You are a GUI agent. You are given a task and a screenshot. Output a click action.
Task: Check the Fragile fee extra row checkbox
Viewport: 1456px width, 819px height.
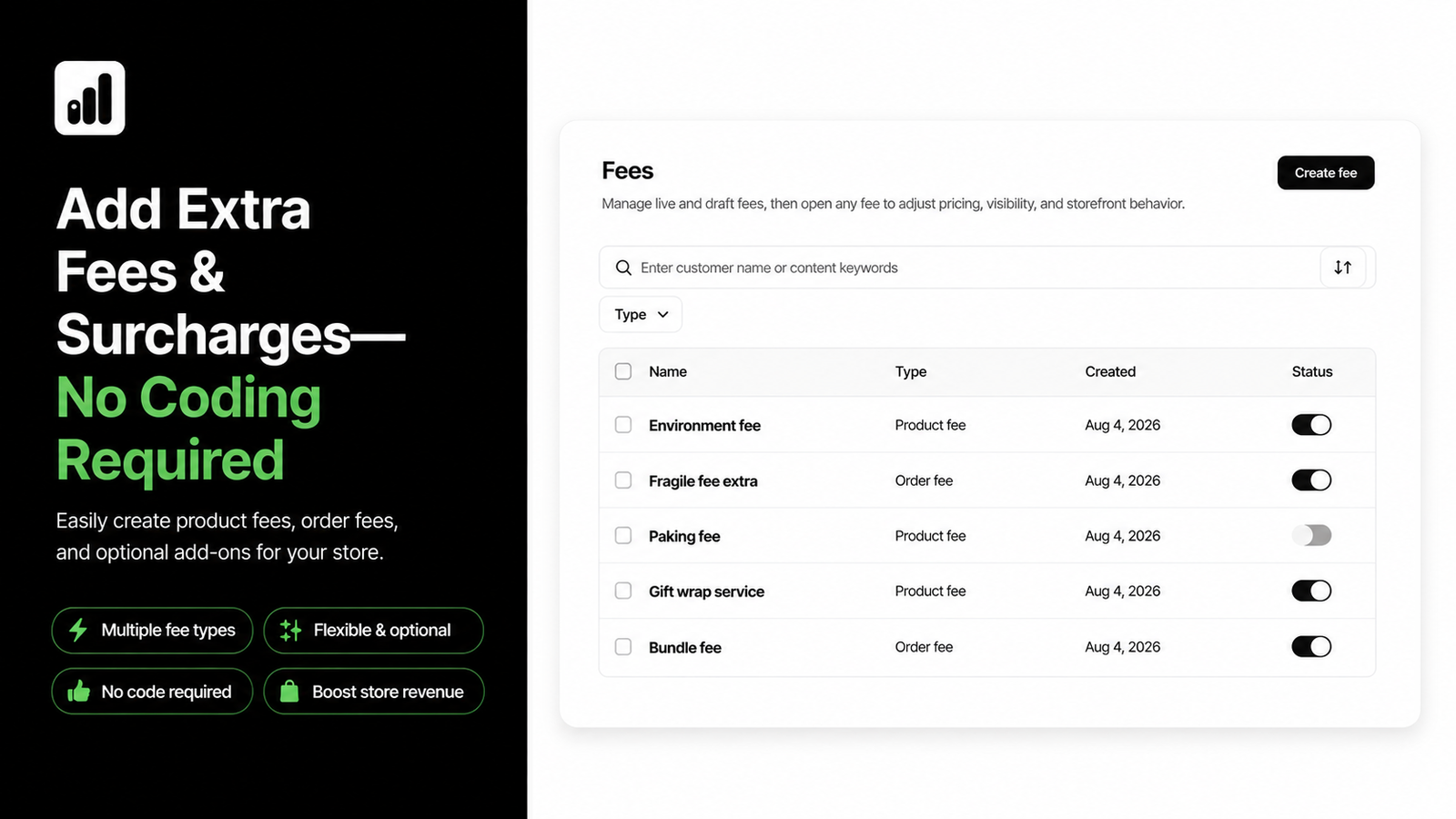tap(623, 480)
